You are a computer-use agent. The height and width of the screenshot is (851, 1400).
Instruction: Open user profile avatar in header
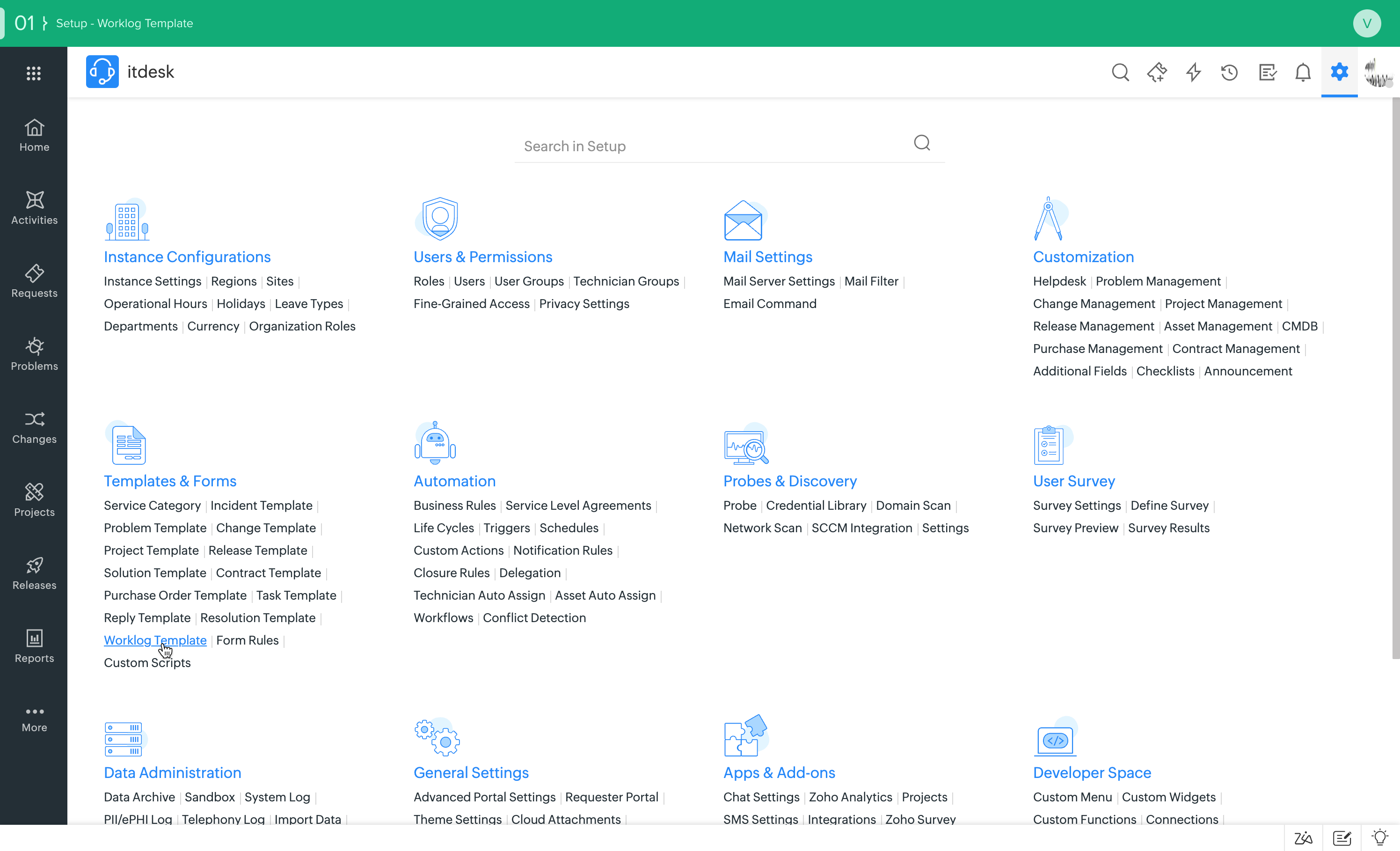pos(1378,72)
